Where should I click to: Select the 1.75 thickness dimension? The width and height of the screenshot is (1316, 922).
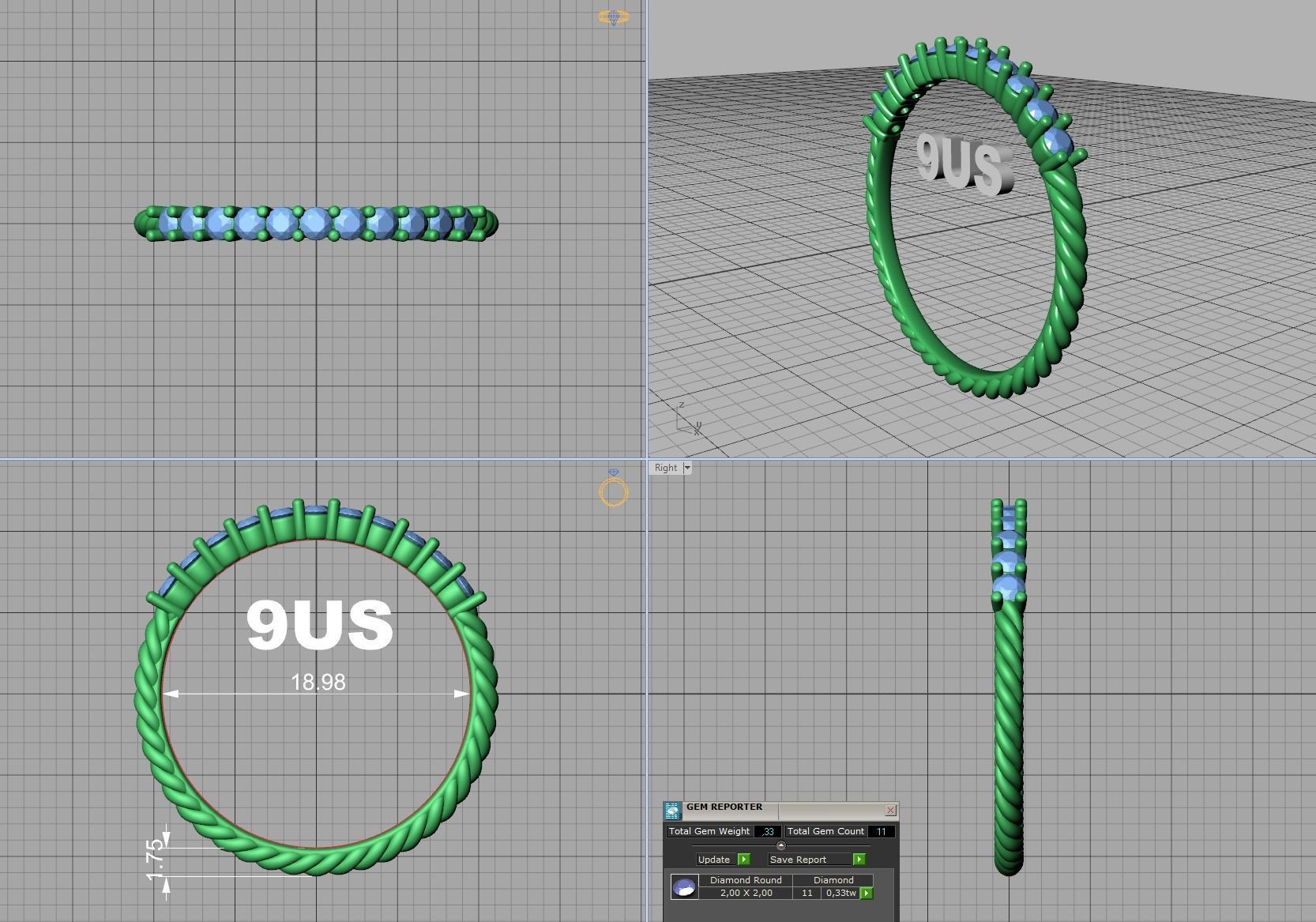(155, 860)
